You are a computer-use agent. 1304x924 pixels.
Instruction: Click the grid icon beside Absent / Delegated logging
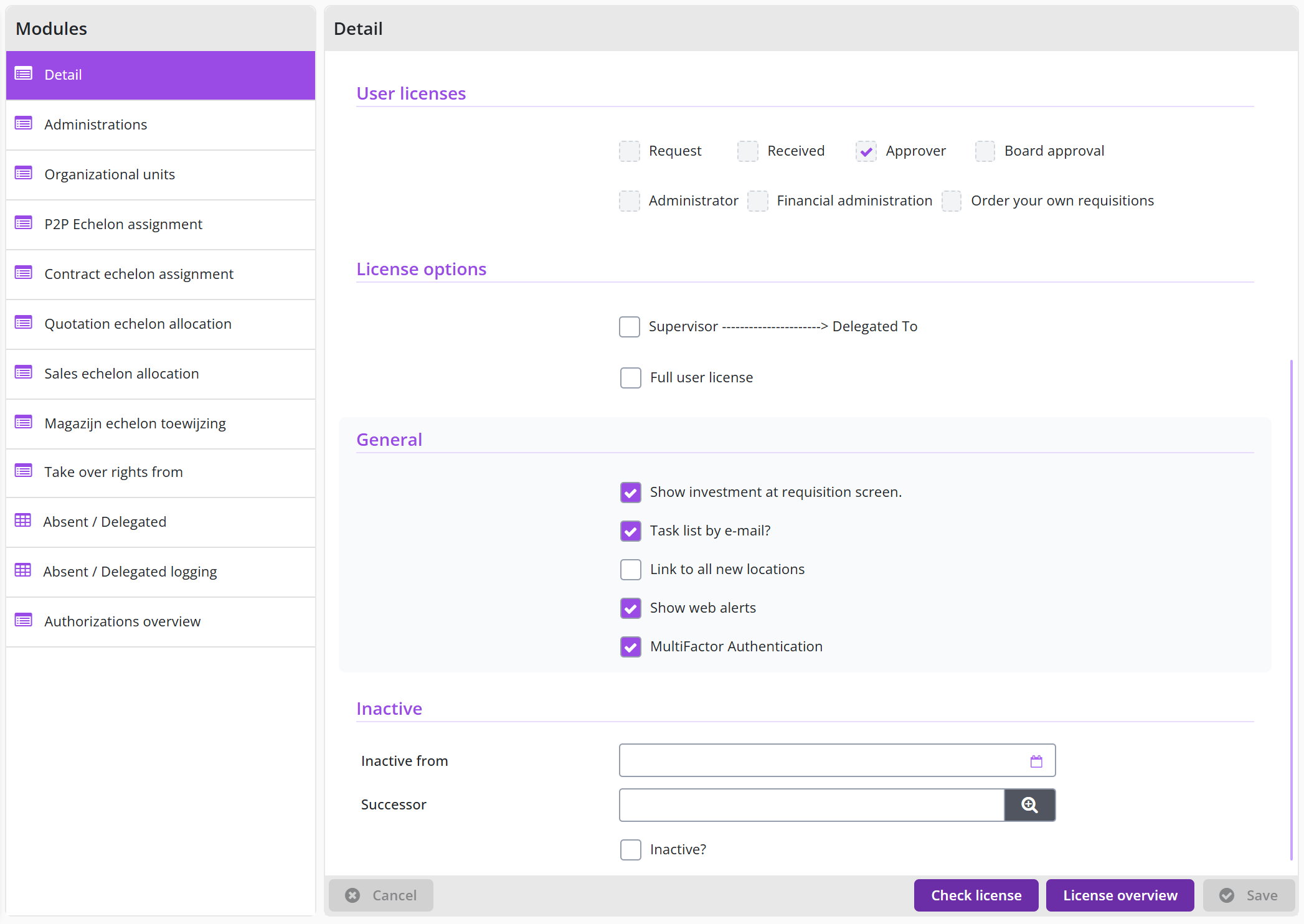pos(23,570)
